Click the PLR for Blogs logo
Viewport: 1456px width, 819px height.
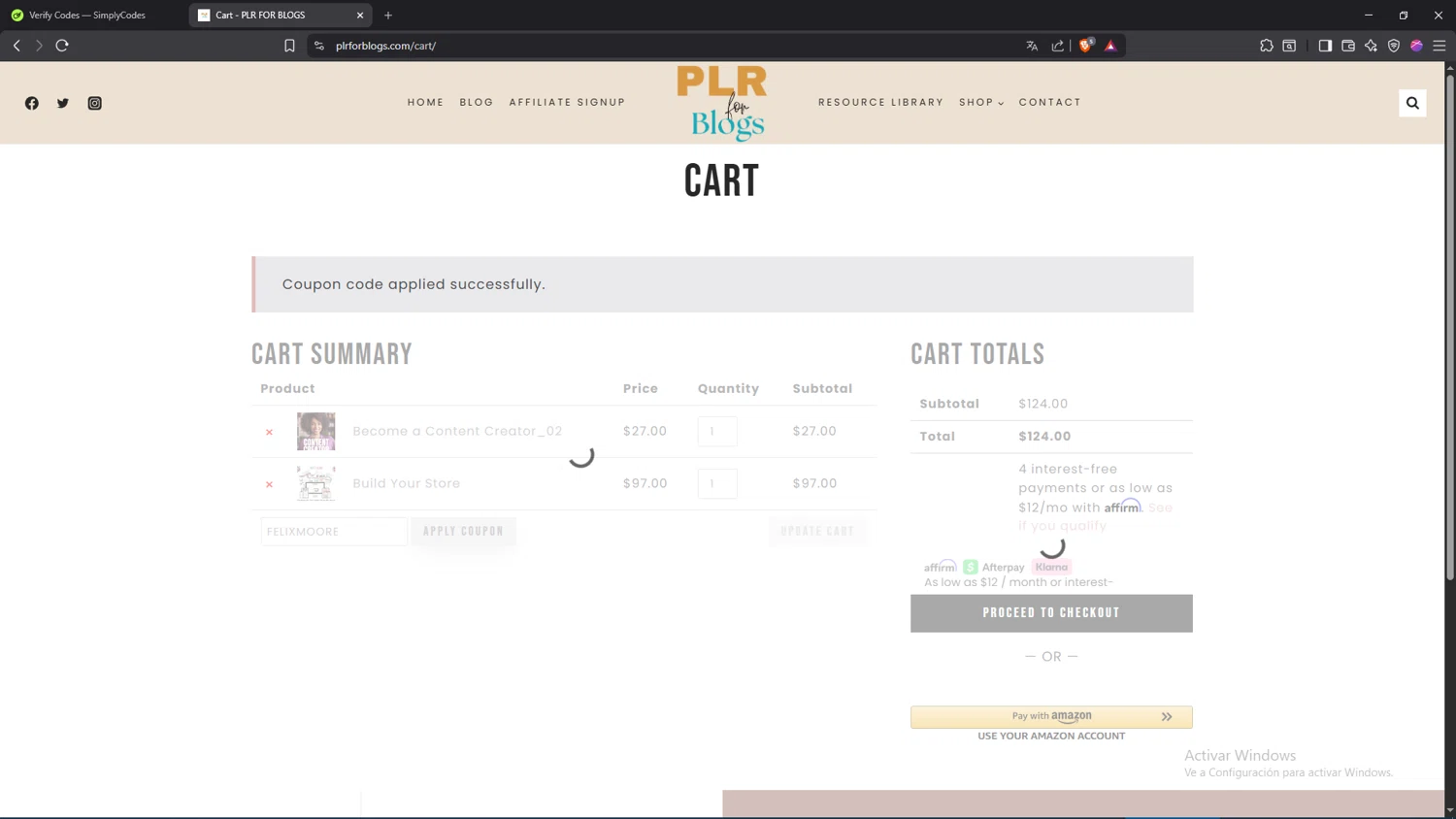click(721, 103)
